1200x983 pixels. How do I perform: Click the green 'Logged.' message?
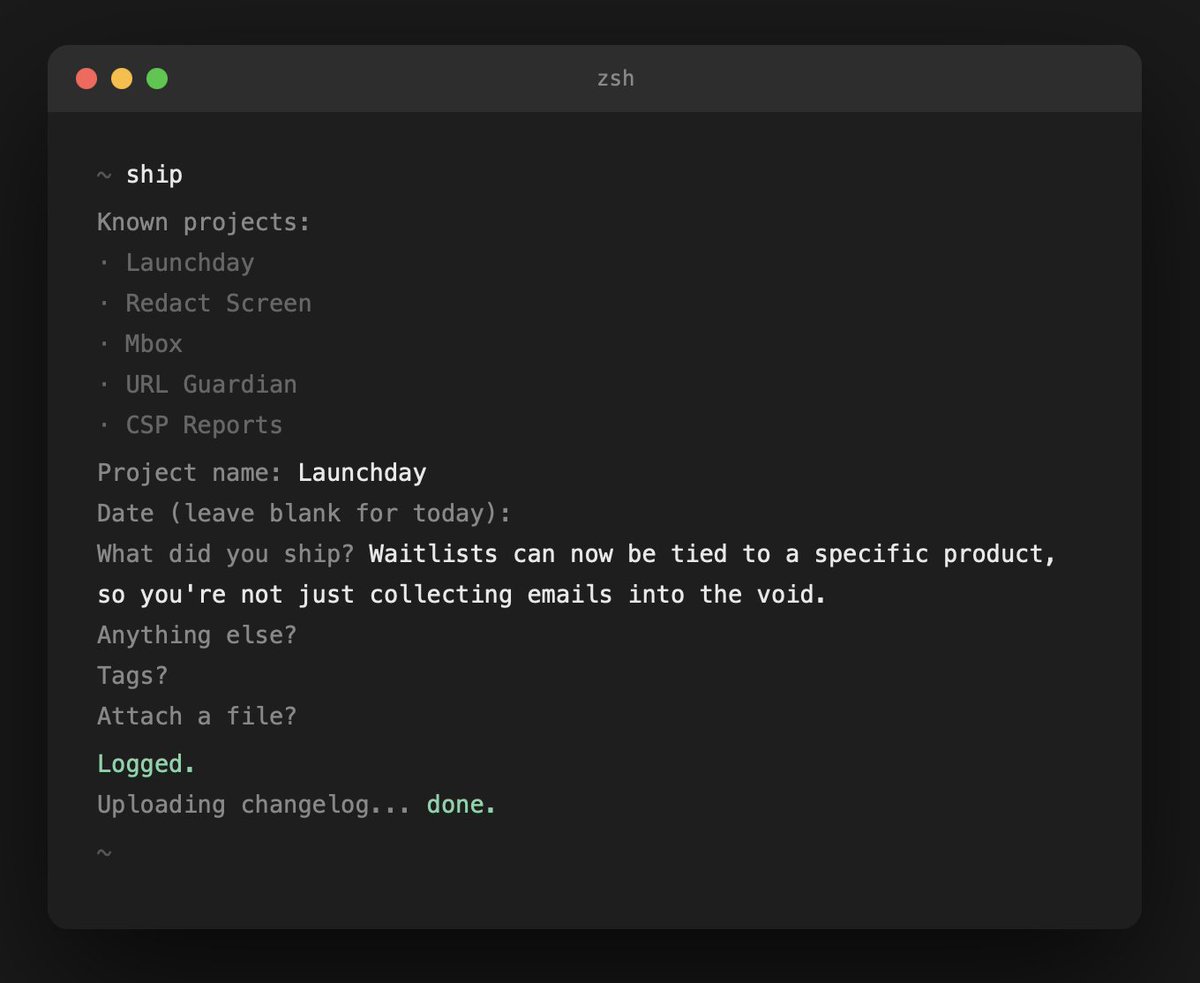pyautogui.click(x=146, y=764)
